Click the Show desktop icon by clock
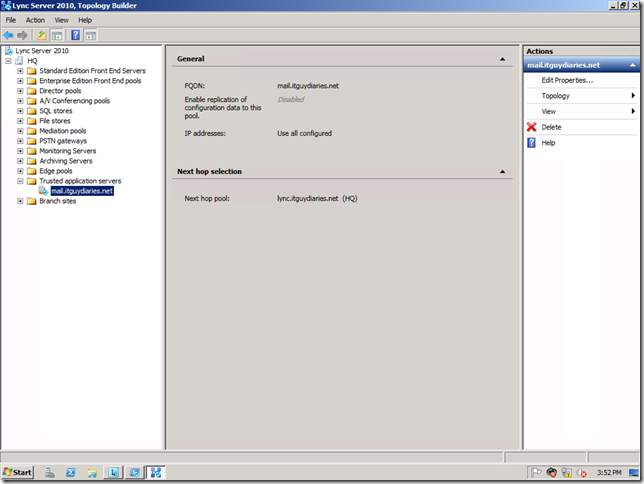Viewport: 644px width, 484px height. [x=634, y=472]
